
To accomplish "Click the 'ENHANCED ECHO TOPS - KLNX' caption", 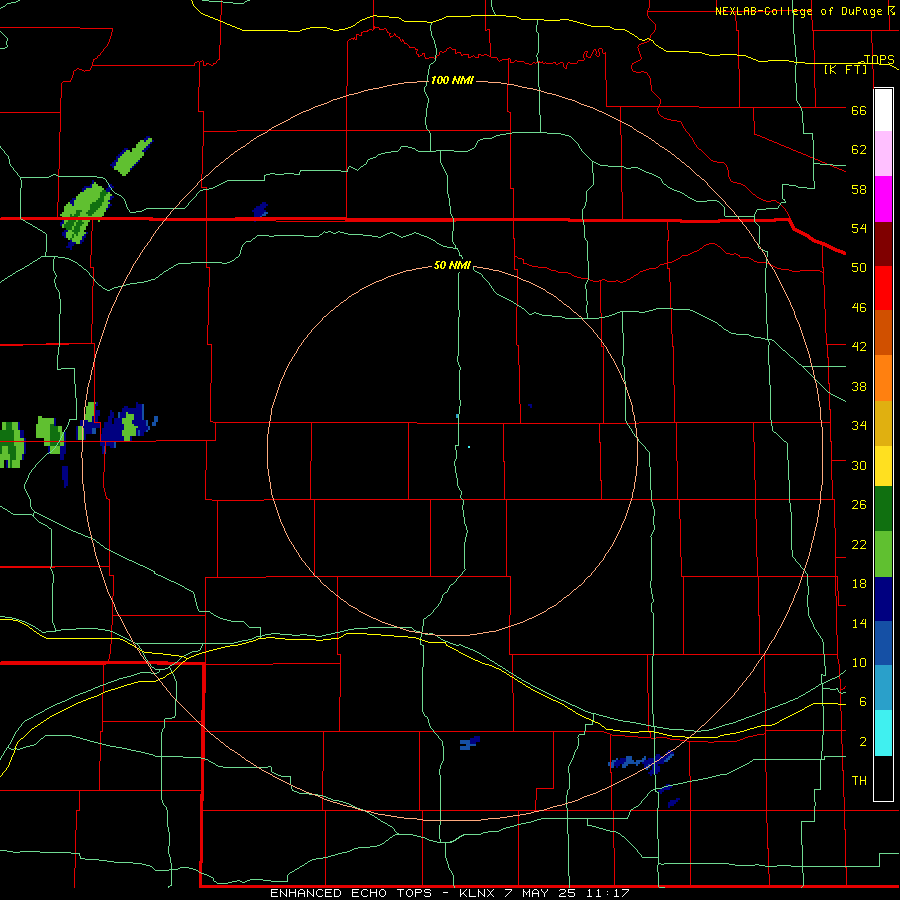I will [x=384, y=893].
